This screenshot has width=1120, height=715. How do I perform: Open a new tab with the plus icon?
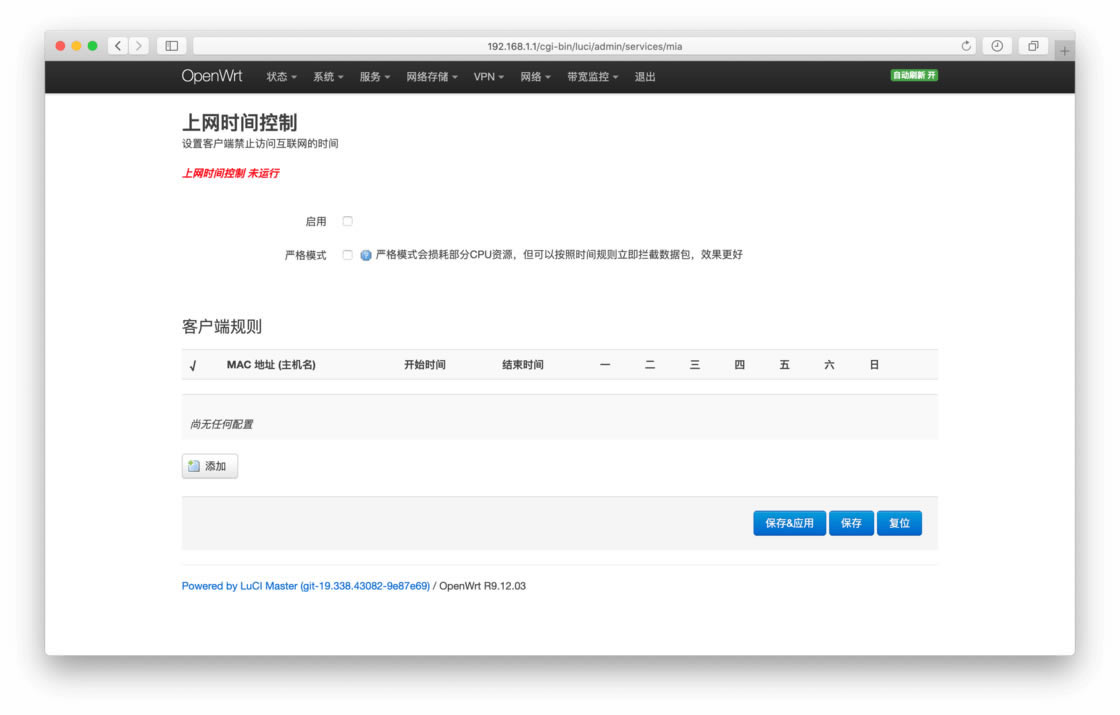pos(1064,49)
